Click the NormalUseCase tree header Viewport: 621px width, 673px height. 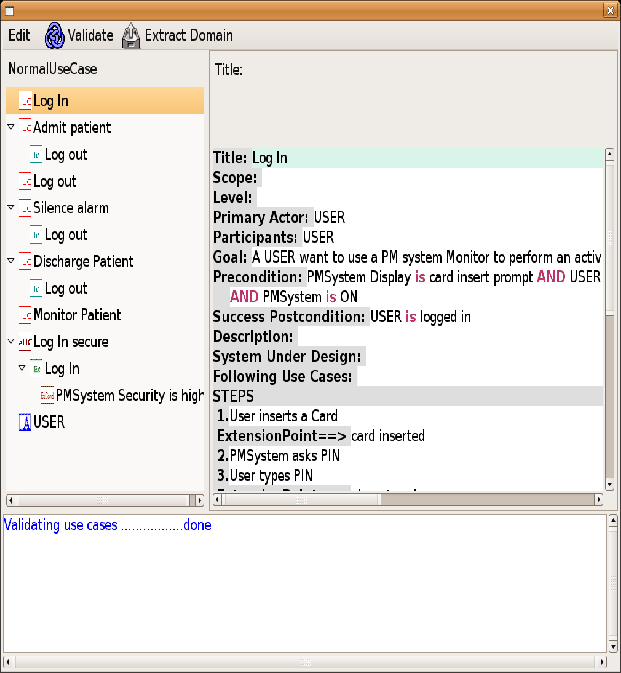(x=52, y=69)
